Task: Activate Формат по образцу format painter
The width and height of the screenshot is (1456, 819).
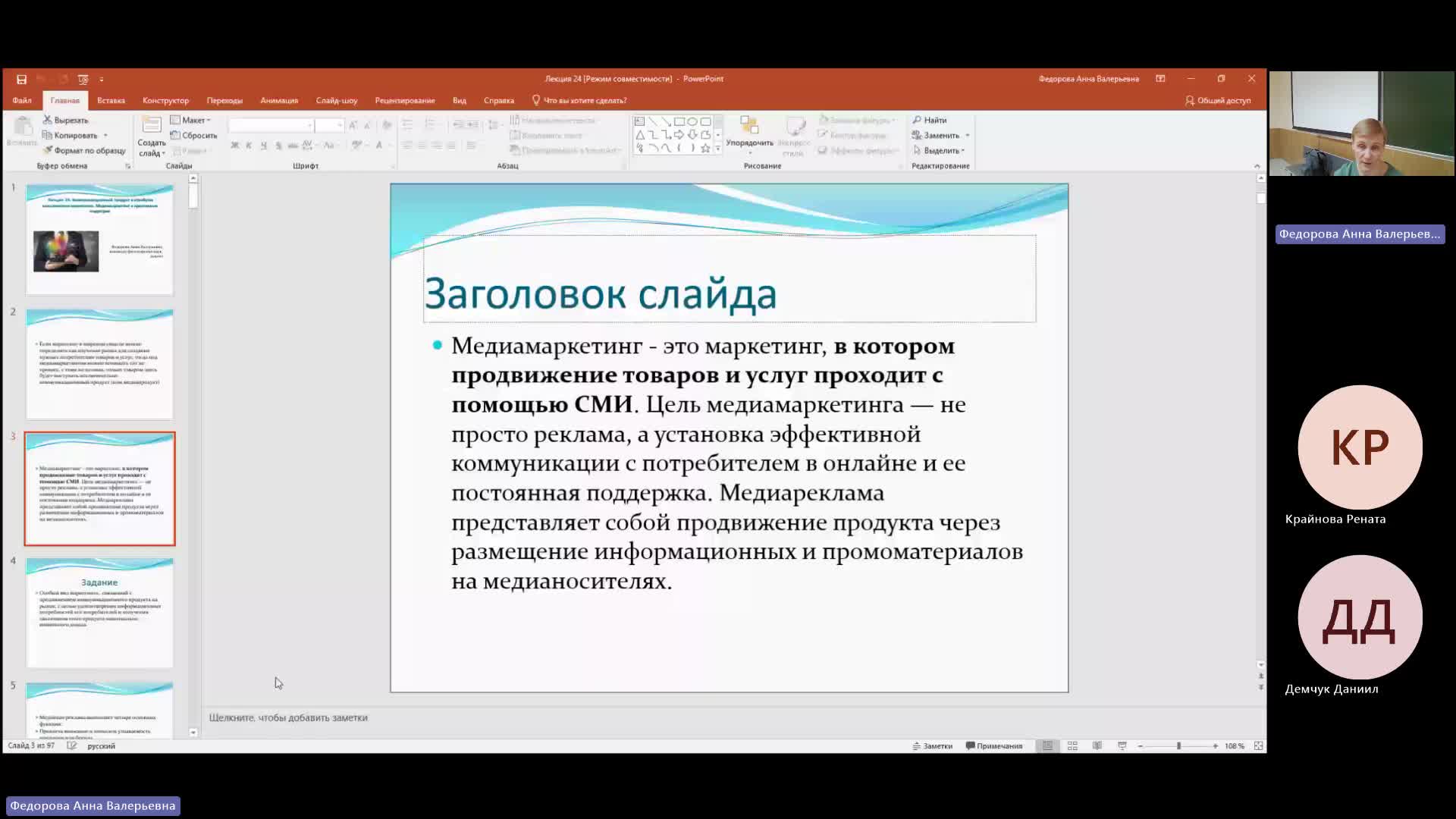Action: click(84, 150)
